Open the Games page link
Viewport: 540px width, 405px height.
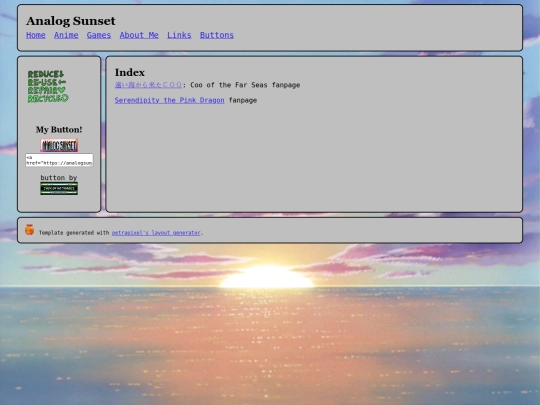(99, 35)
